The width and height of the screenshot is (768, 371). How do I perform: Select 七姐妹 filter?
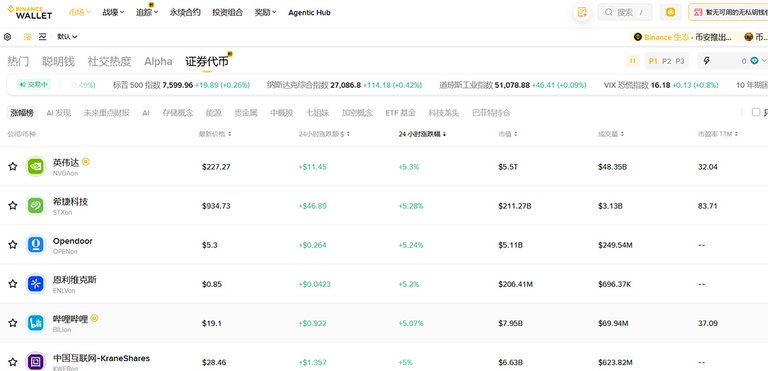click(317, 113)
